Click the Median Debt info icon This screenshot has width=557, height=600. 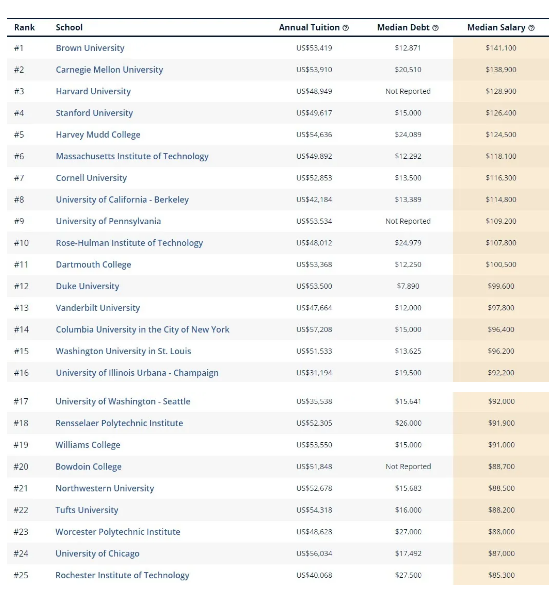point(435,28)
